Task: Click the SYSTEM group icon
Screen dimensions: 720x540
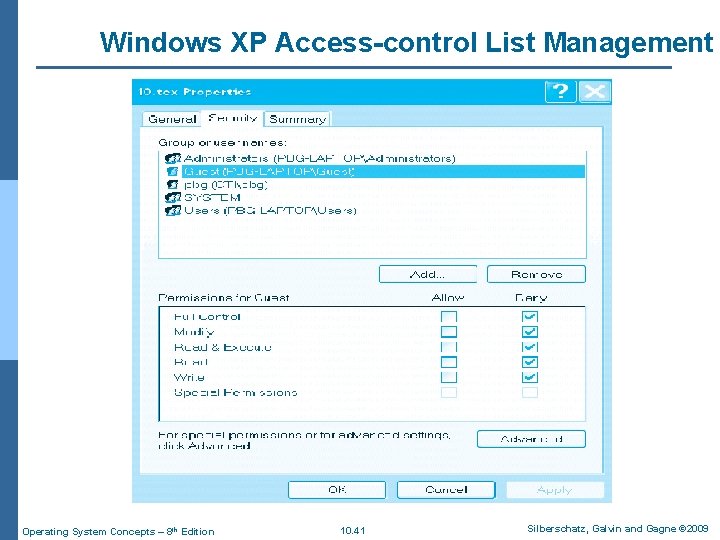Action: (x=173, y=198)
